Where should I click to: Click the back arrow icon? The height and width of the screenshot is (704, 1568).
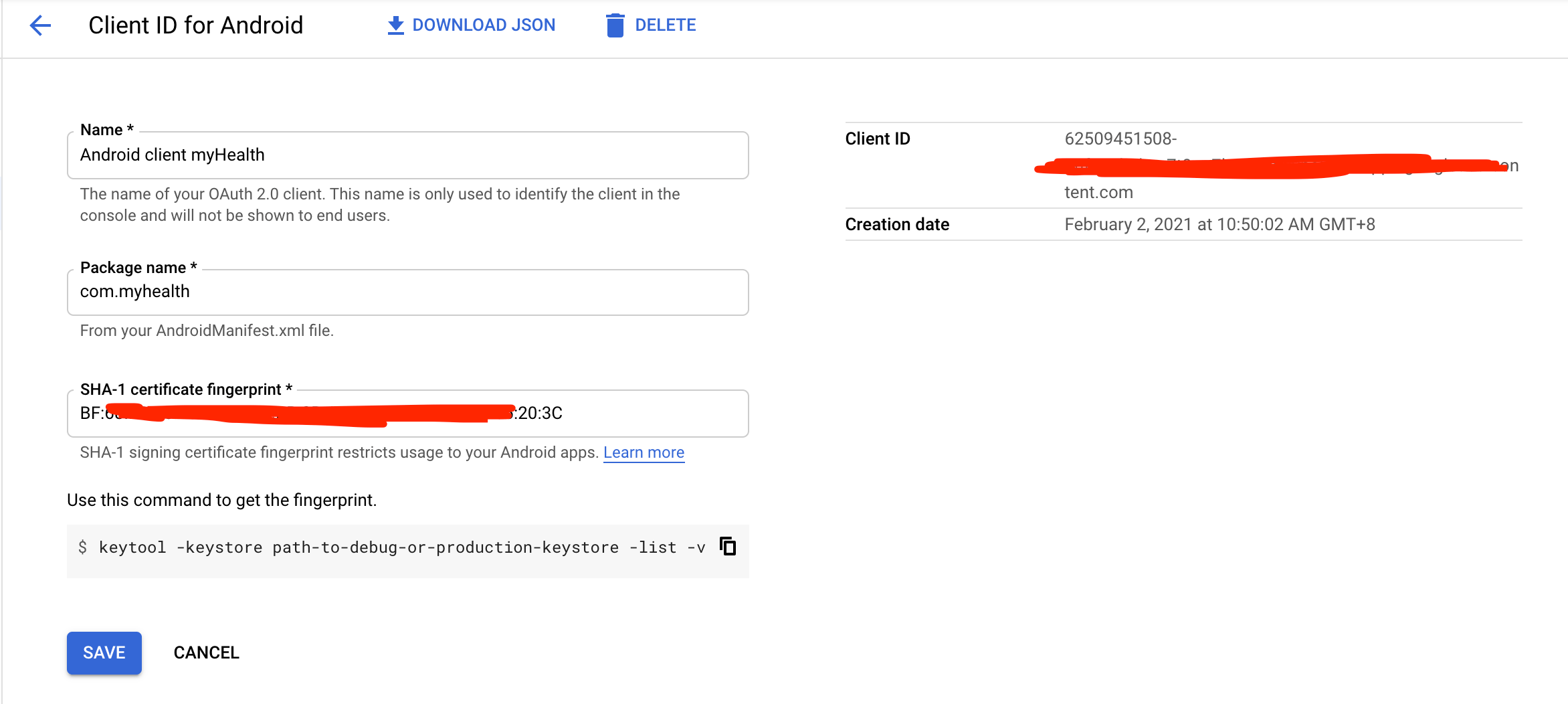point(40,25)
